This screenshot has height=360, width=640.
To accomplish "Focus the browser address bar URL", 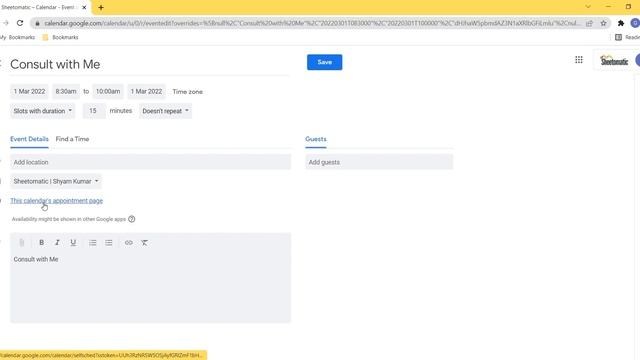I will point(311,23).
